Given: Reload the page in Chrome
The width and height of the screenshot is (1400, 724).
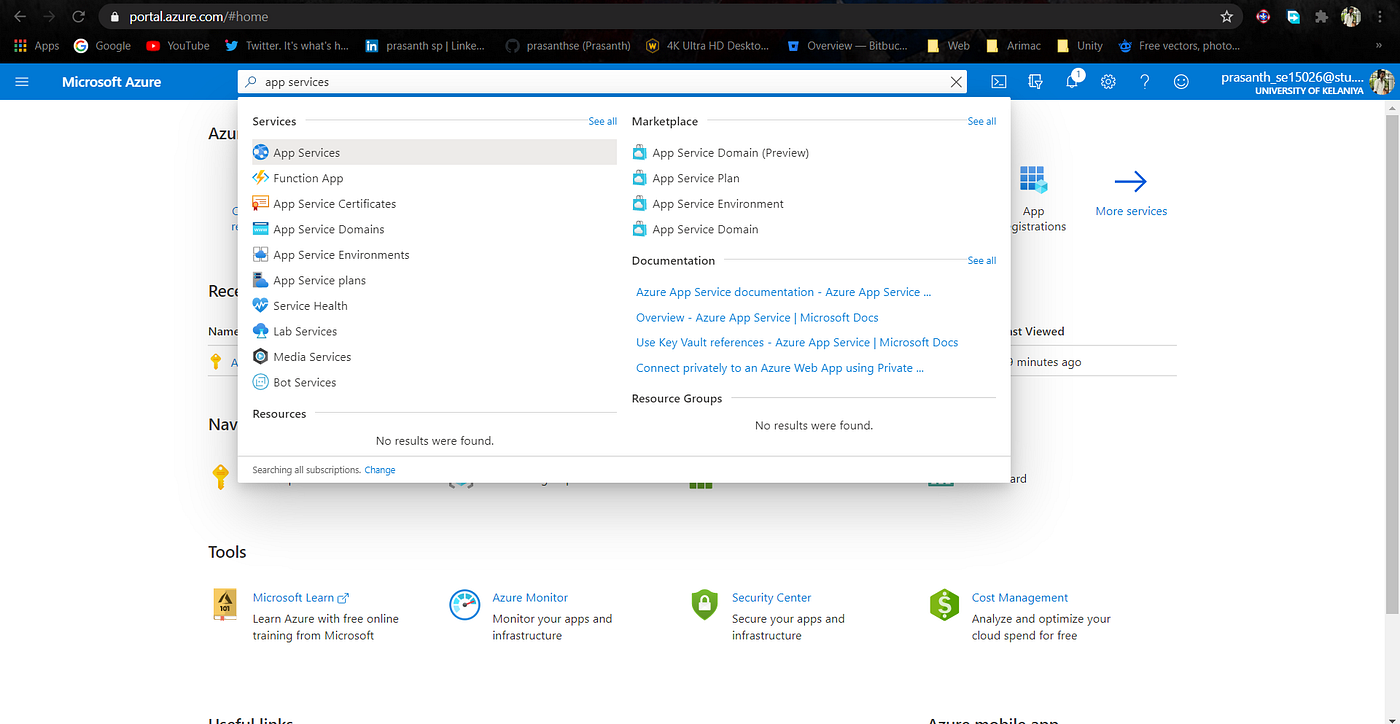Looking at the screenshot, I should click(x=77, y=17).
